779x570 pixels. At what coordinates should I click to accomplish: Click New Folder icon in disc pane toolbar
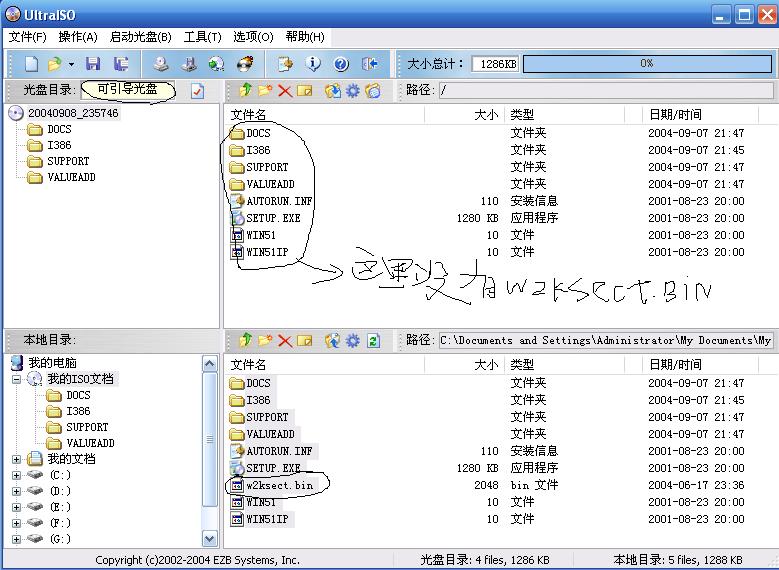click(x=265, y=90)
